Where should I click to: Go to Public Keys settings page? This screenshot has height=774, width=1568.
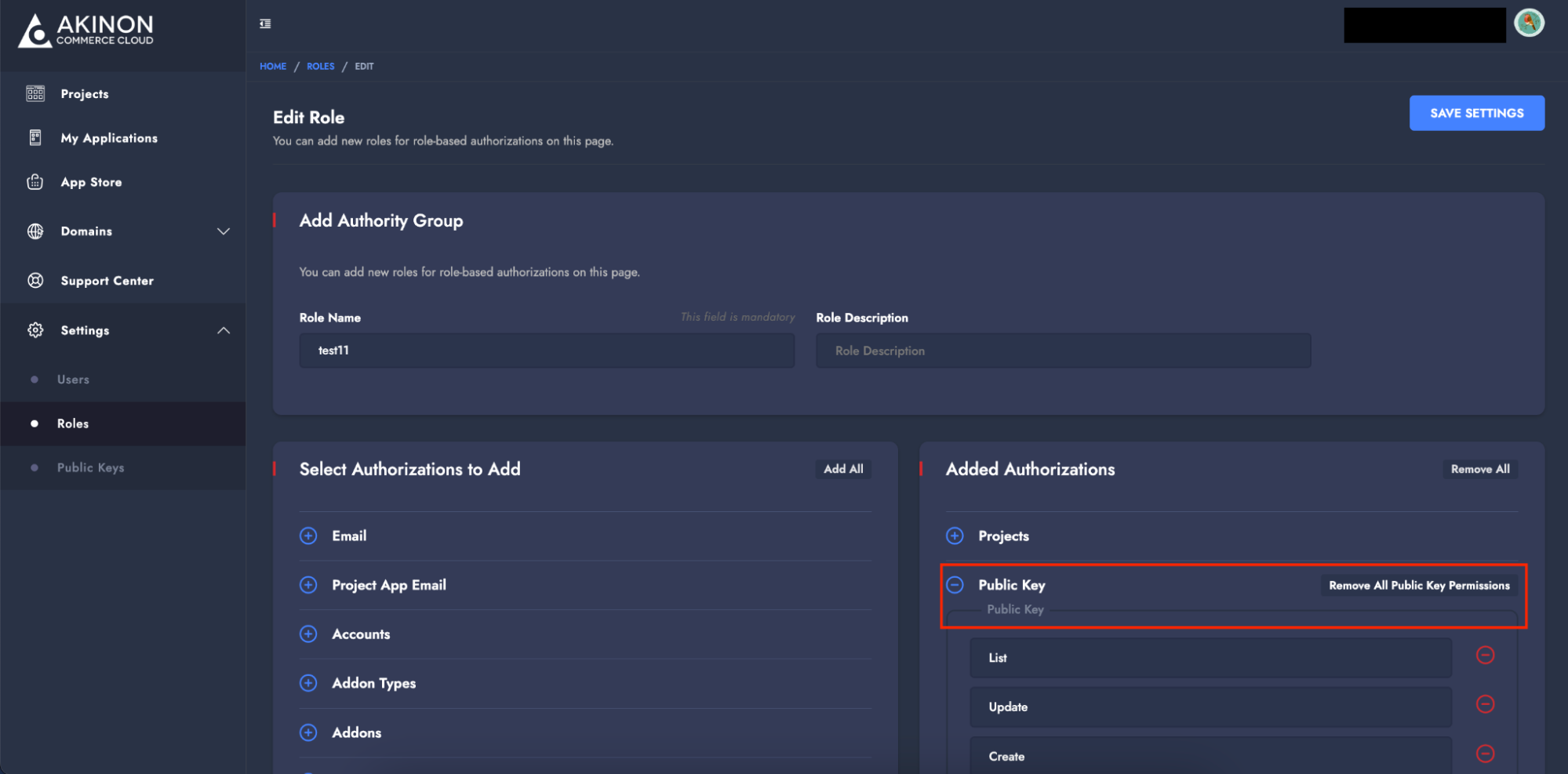point(90,467)
